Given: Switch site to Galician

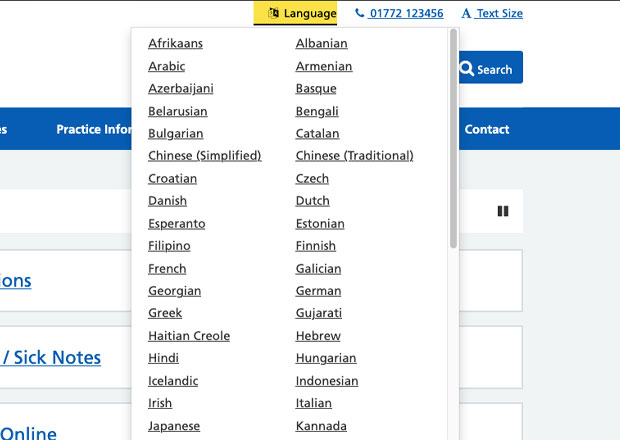Looking at the screenshot, I should (318, 269).
